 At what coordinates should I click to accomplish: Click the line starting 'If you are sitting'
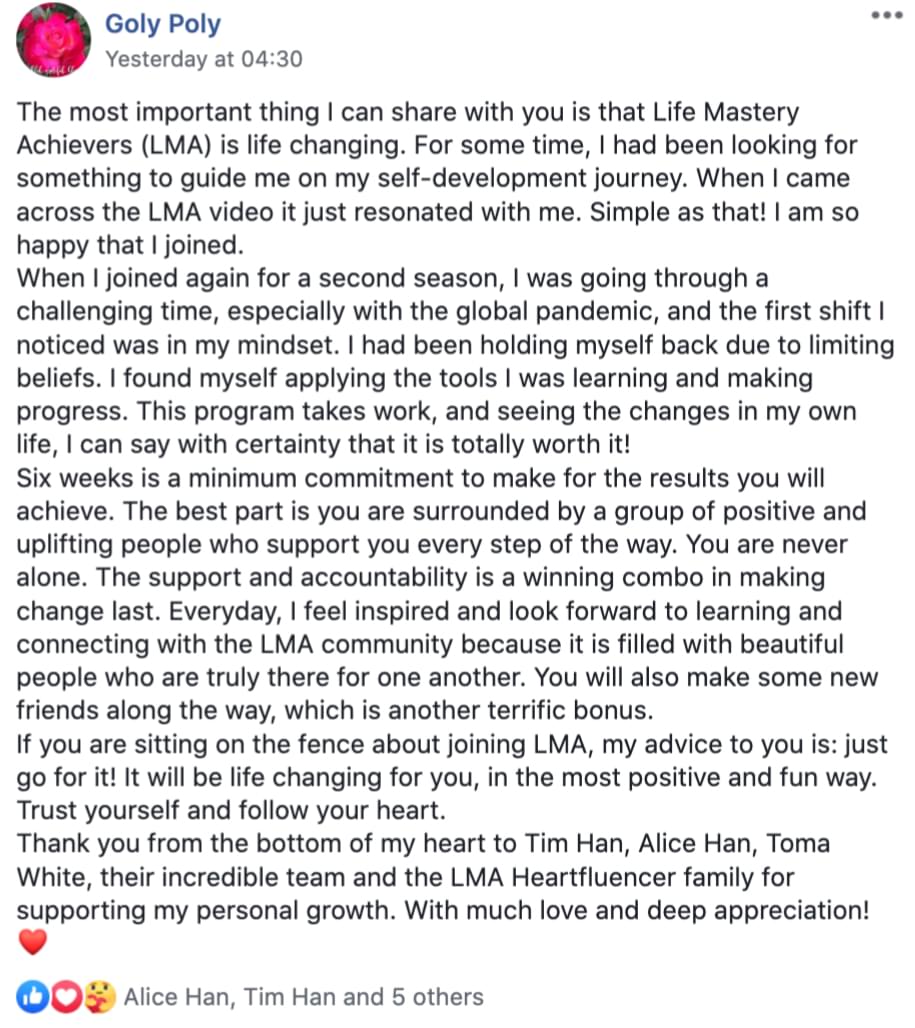[x=452, y=744]
